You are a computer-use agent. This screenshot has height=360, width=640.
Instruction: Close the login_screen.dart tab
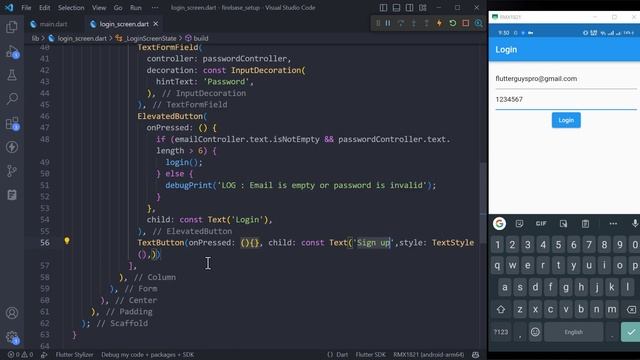[156, 24]
